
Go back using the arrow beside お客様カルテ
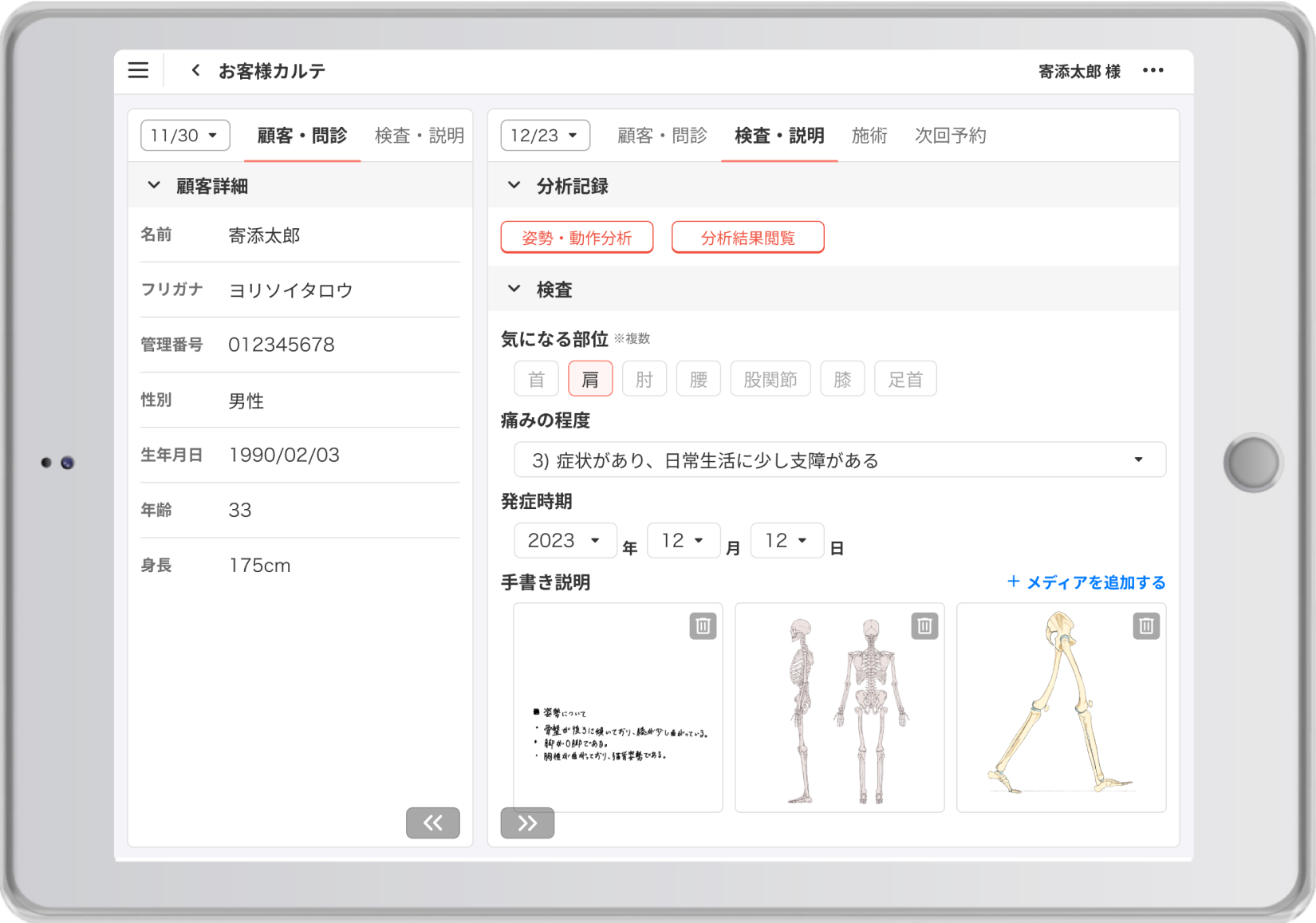195,70
